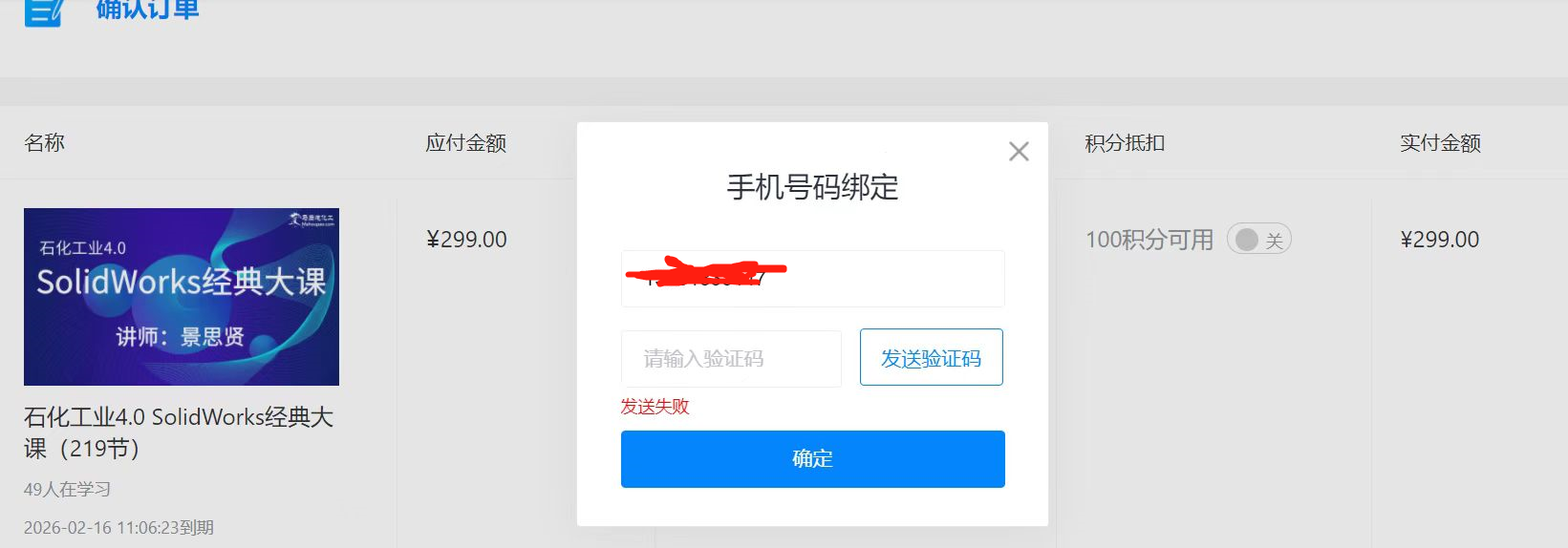This screenshot has width=1568, height=548.
Task: Click the 应付金额 column header
Action: [466, 143]
